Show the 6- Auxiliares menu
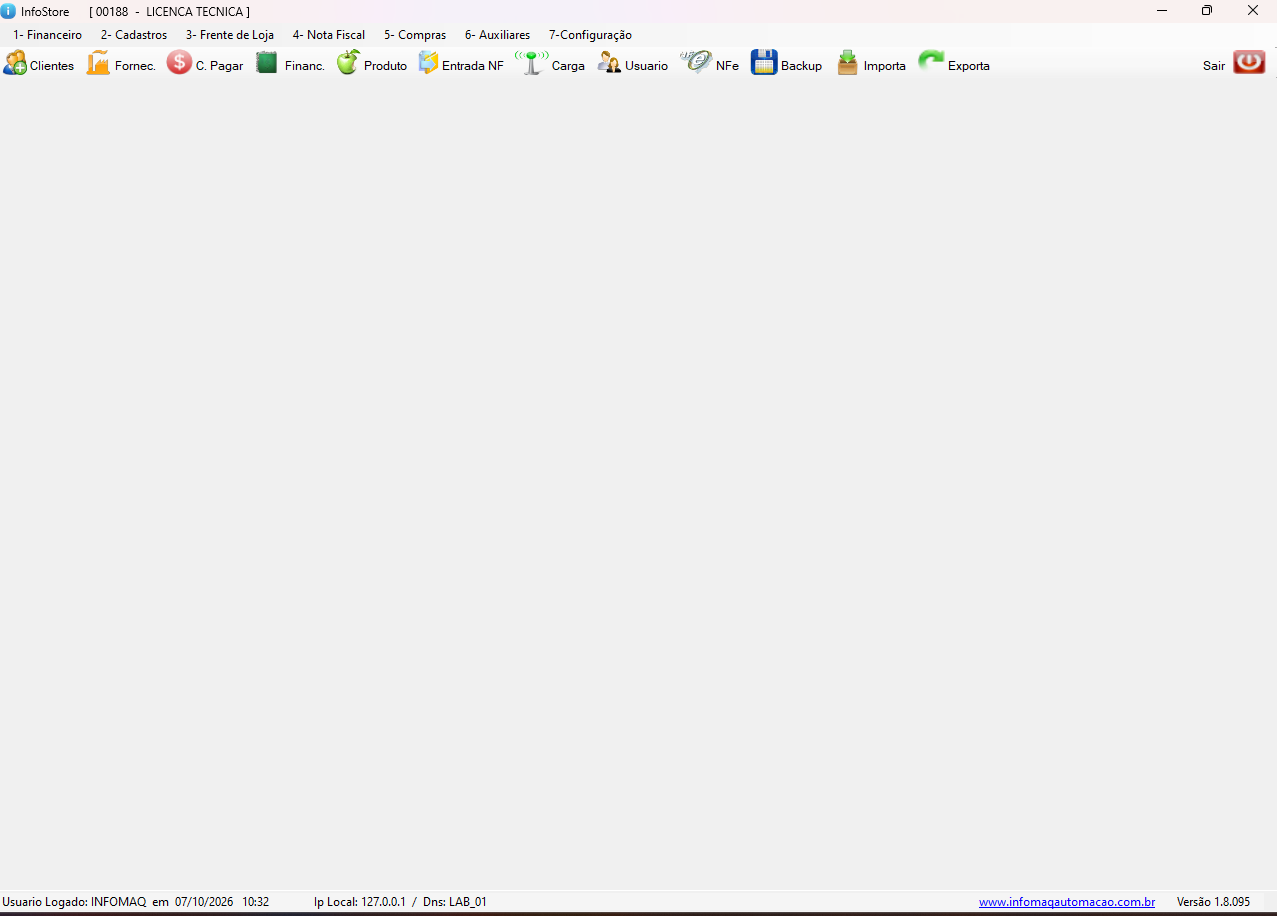This screenshot has width=1277, height=916. tap(498, 35)
